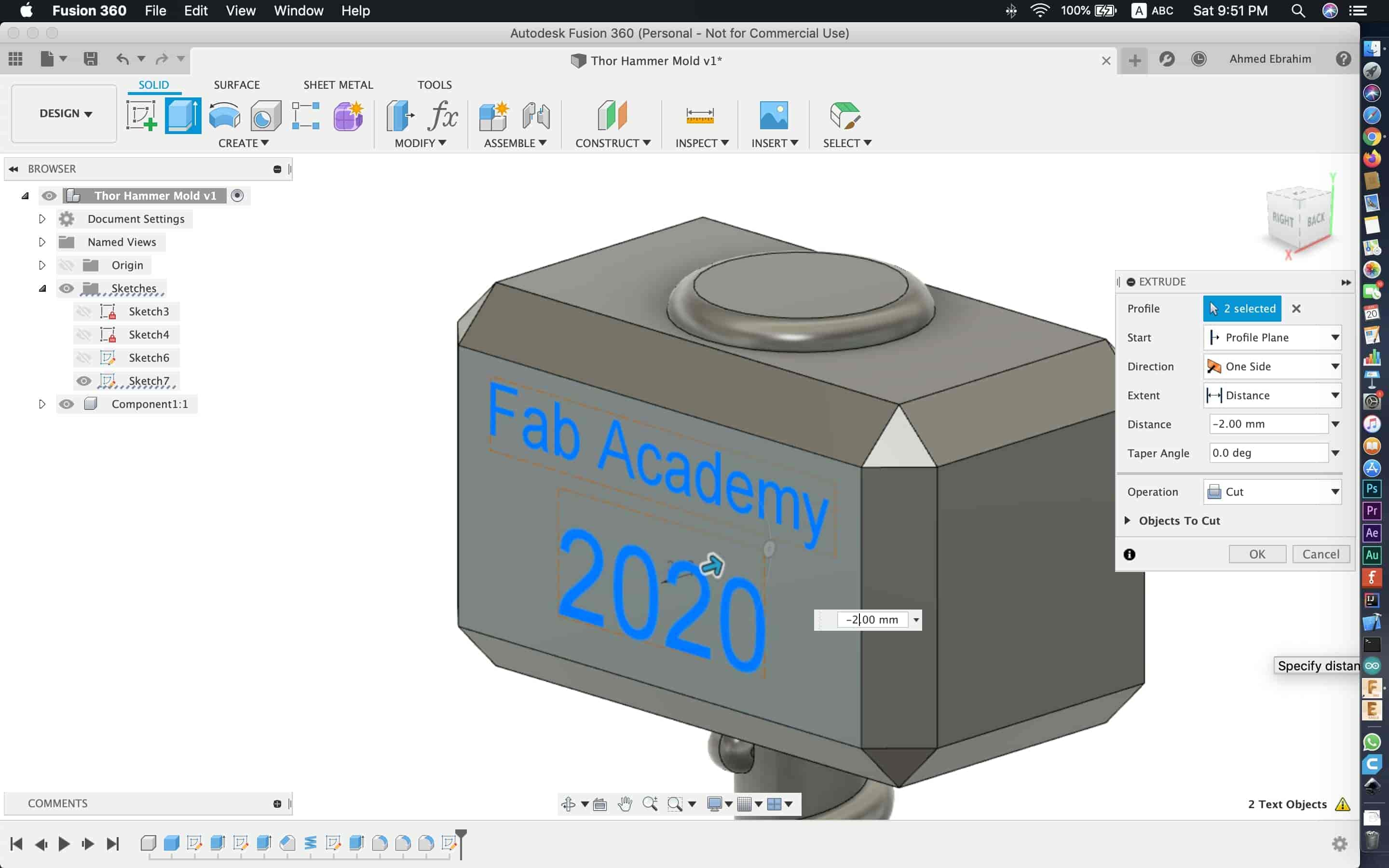Click the Undo arrow
This screenshot has height=868, width=1389.
(122, 58)
